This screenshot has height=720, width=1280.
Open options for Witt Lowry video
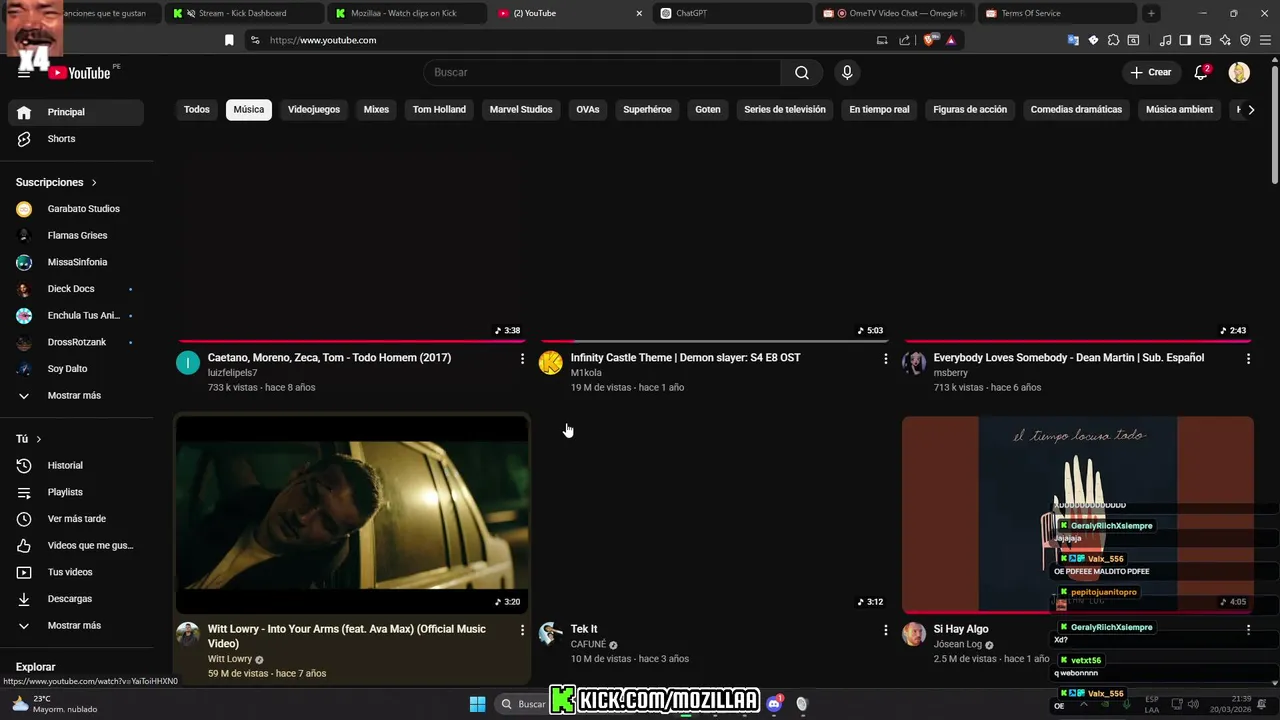click(522, 630)
